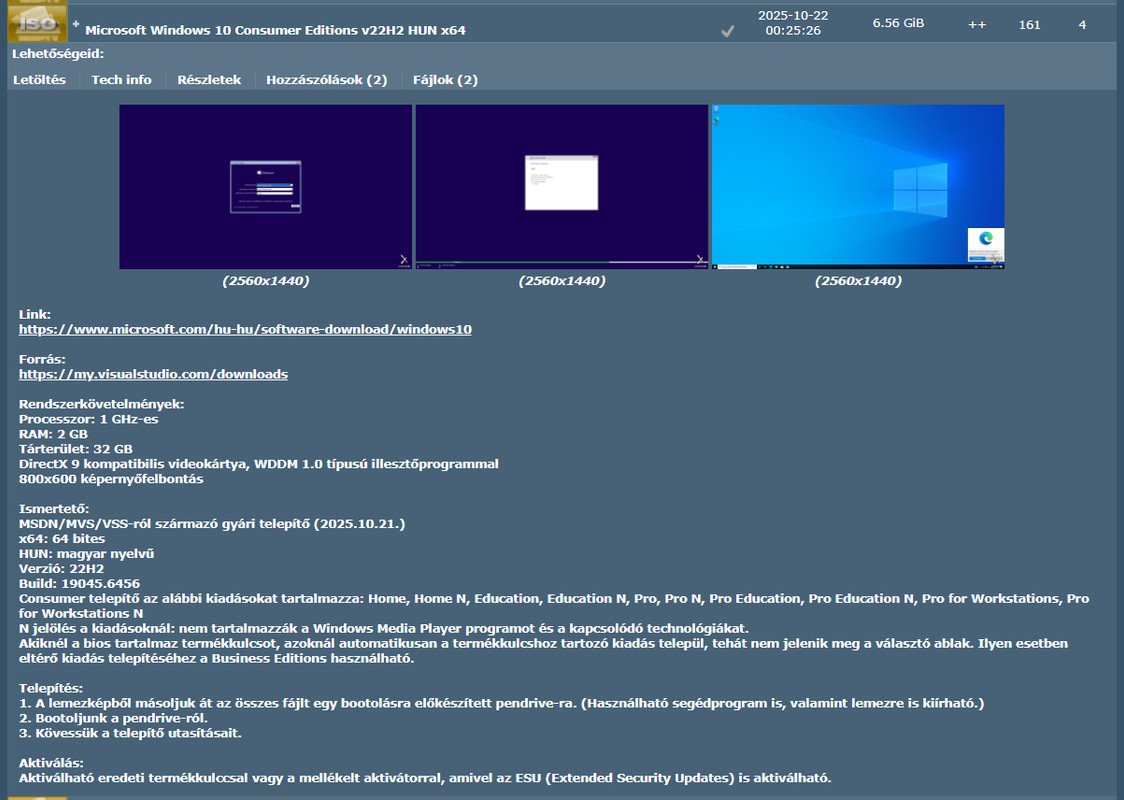Image resolution: width=1124 pixels, height=800 pixels.
Task: Click the Lehetőségeid: label
Action: [58, 54]
